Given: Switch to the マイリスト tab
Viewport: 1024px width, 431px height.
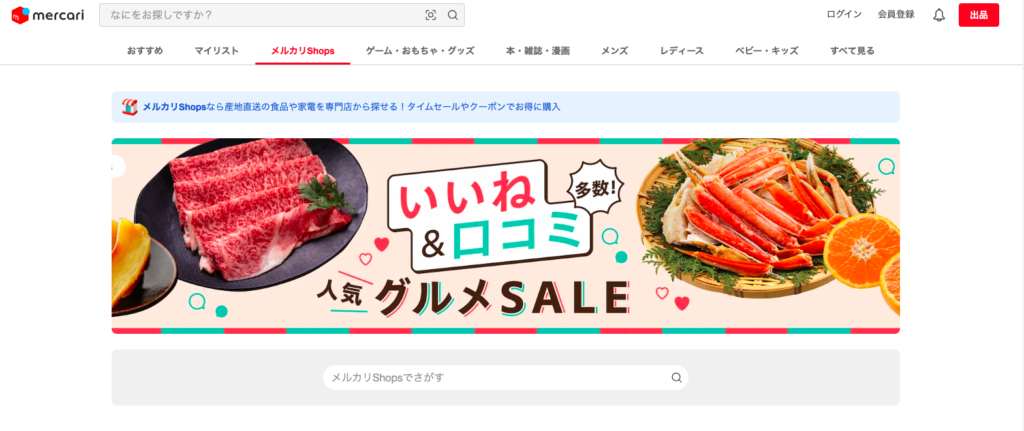Looking at the screenshot, I should click(x=217, y=50).
